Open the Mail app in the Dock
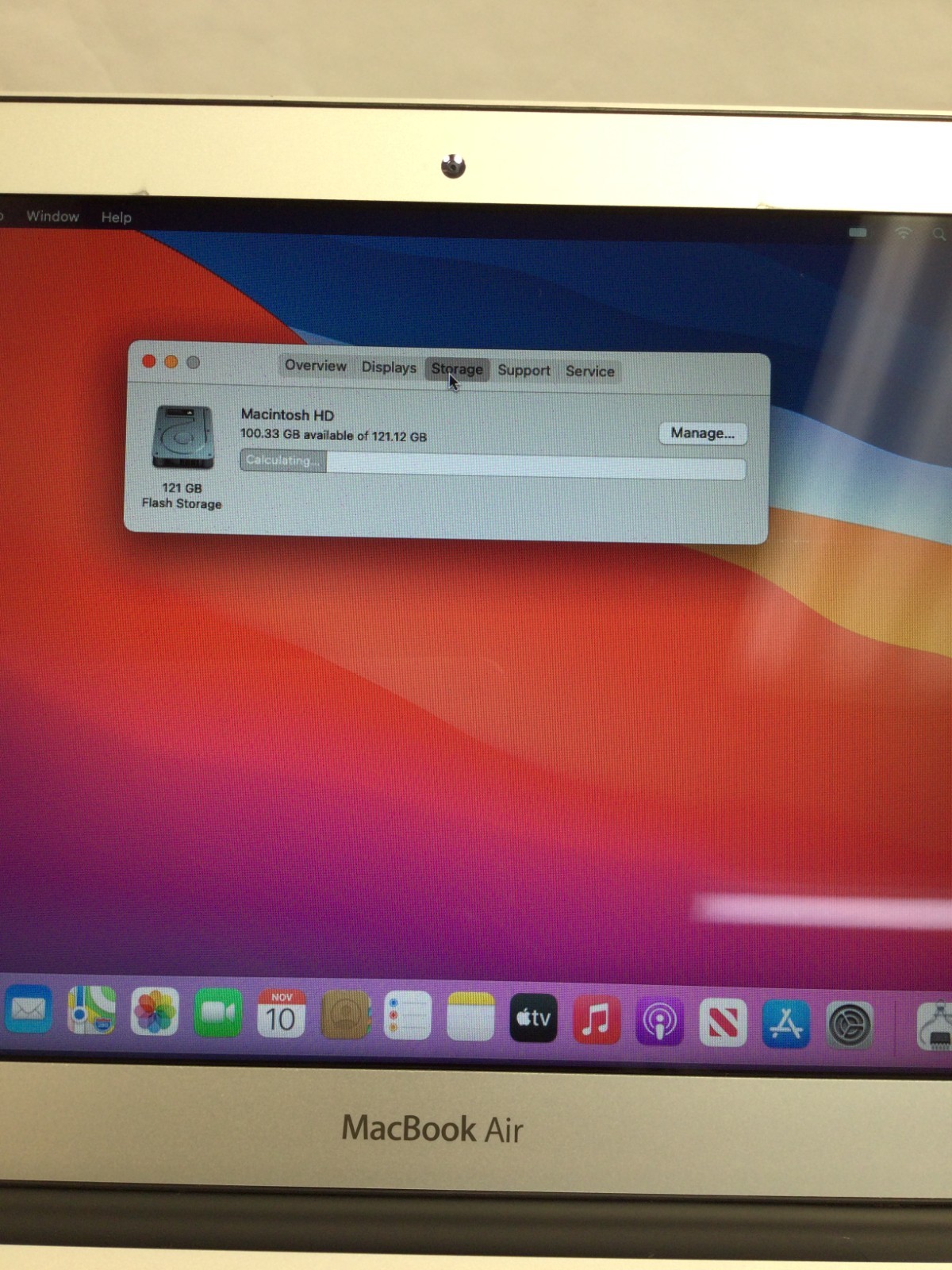Viewport: 952px width, 1270px height. click(29, 1010)
